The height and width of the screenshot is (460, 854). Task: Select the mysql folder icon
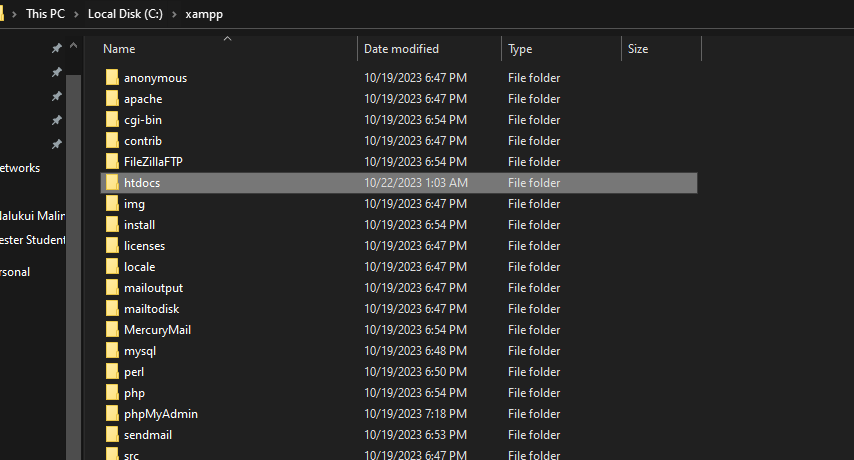[112, 350]
